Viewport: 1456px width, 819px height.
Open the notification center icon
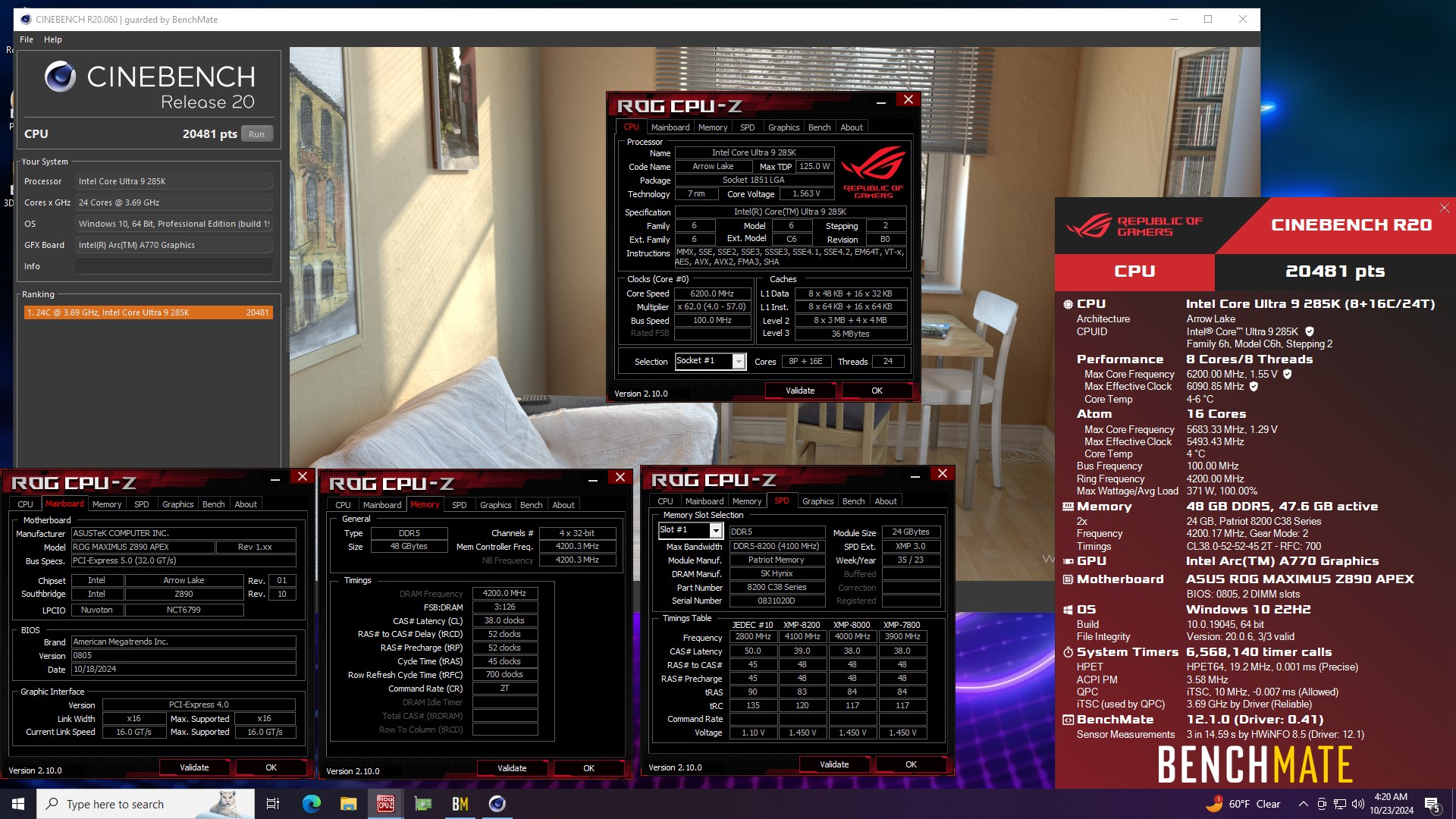[1432, 804]
